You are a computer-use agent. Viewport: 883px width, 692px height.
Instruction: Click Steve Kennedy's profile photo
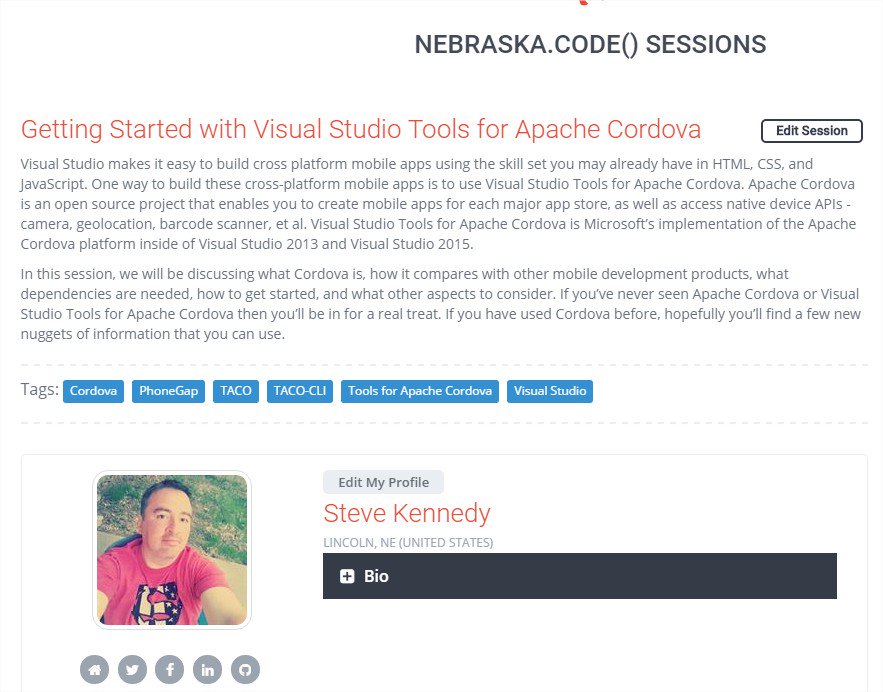(x=172, y=550)
